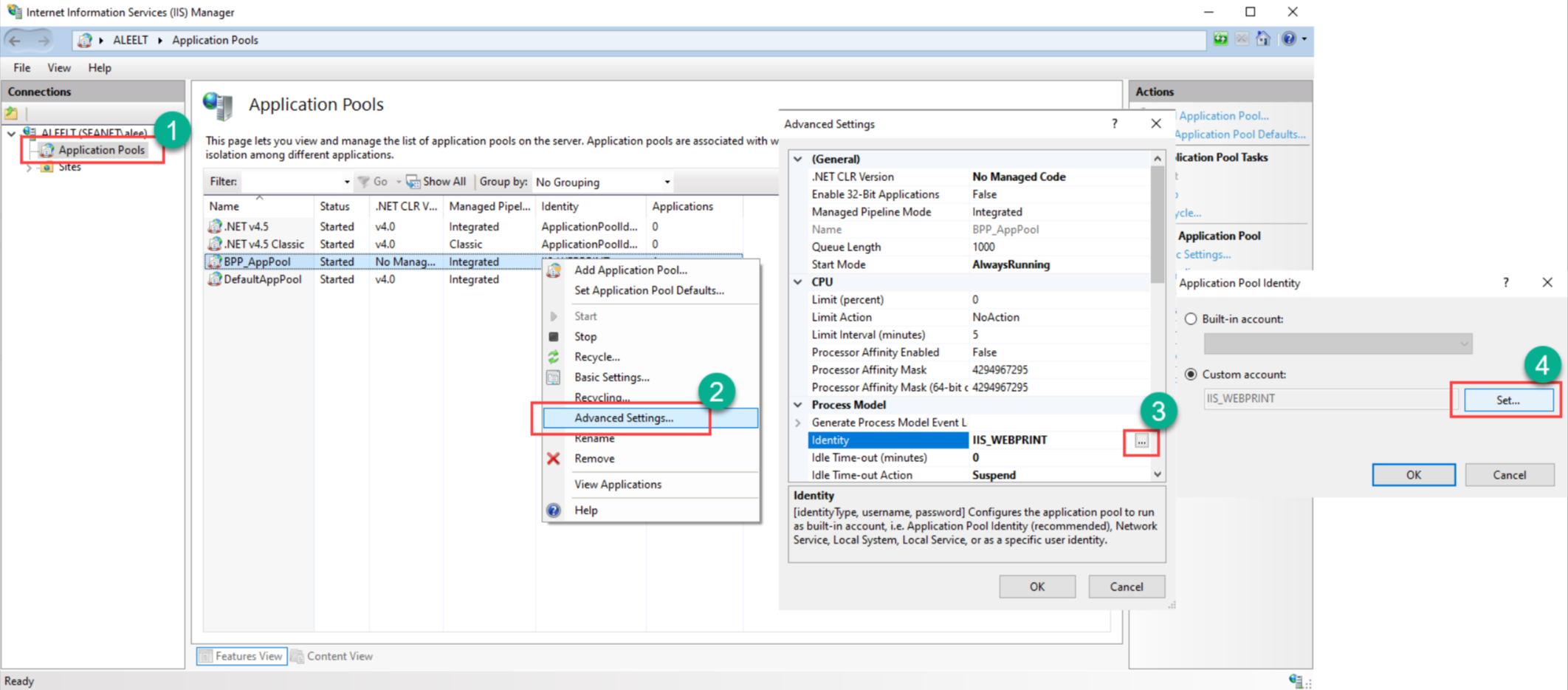Viewport: 1568px width, 690px height.
Task: Click the Help question icon in the context menu
Action: point(554,510)
